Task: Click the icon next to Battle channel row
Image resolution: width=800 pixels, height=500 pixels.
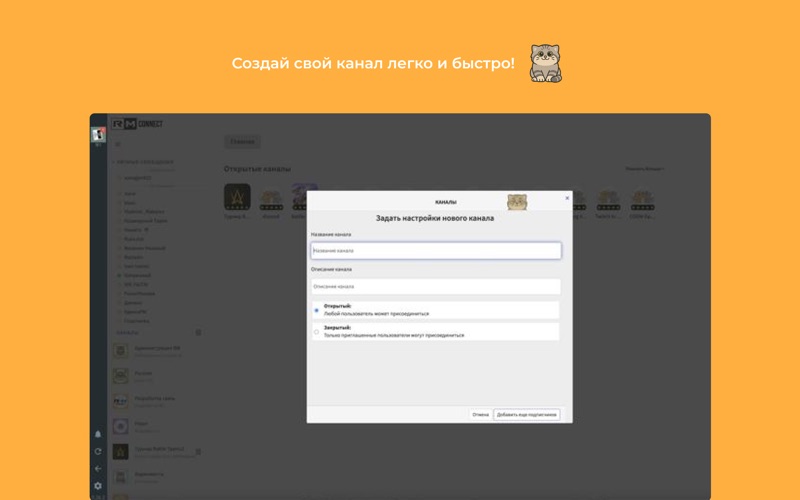Action: coord(198,452)
